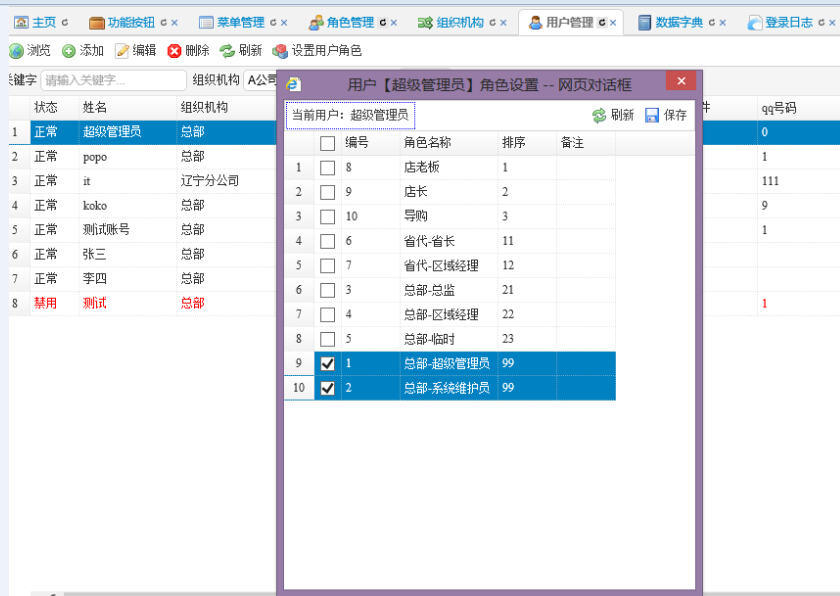Image resolution: width=840 pixels, height=596 pixels.
Task: Refresh the role list in the dialog
Action: click(599, 116)
